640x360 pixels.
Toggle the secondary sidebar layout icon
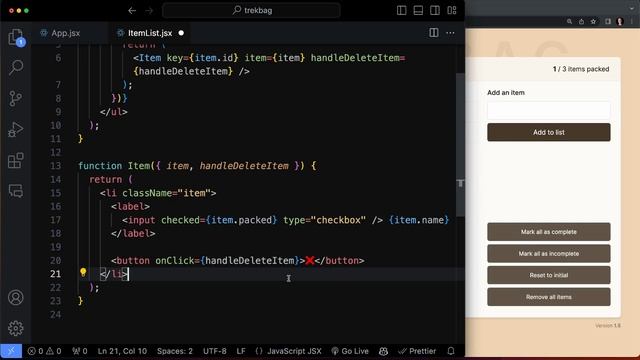click(435, 11)
